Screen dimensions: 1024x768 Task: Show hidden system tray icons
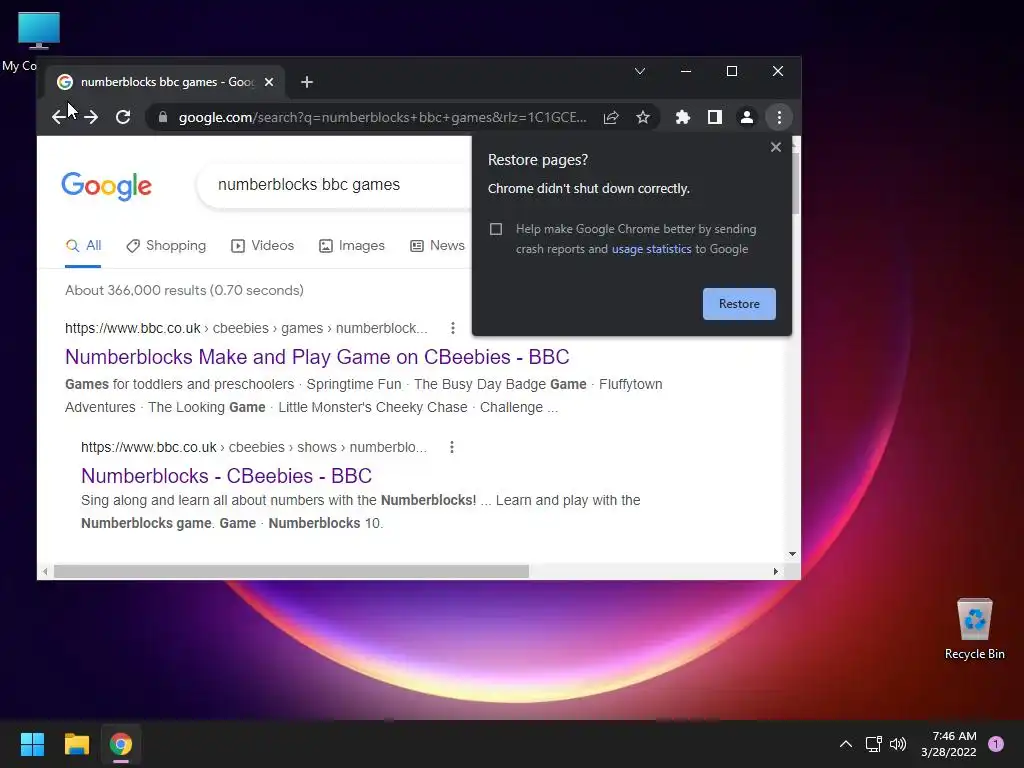[x=846, y=744]
